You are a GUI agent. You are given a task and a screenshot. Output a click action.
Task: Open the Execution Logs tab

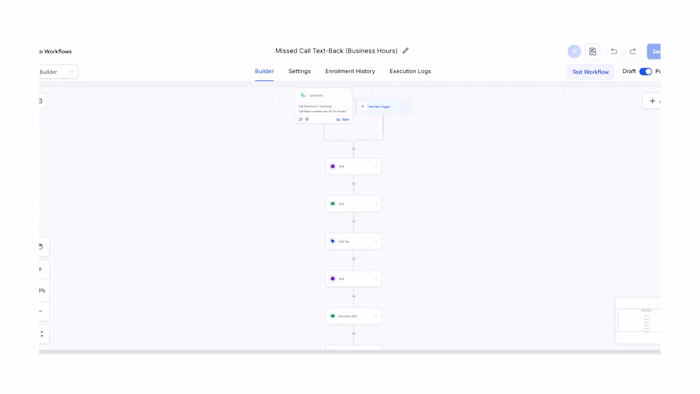click(x=410, y=71)
